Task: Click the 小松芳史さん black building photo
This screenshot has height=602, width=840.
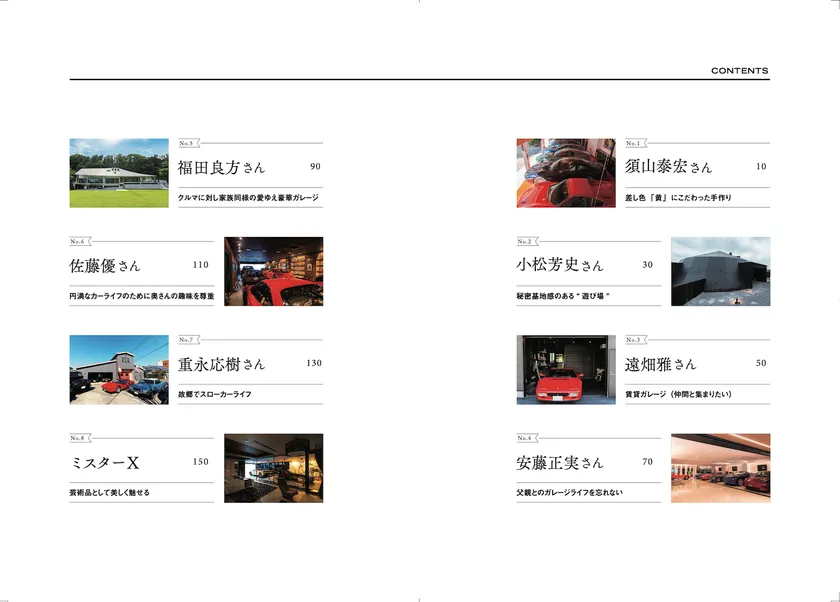Action: point(721,272)
